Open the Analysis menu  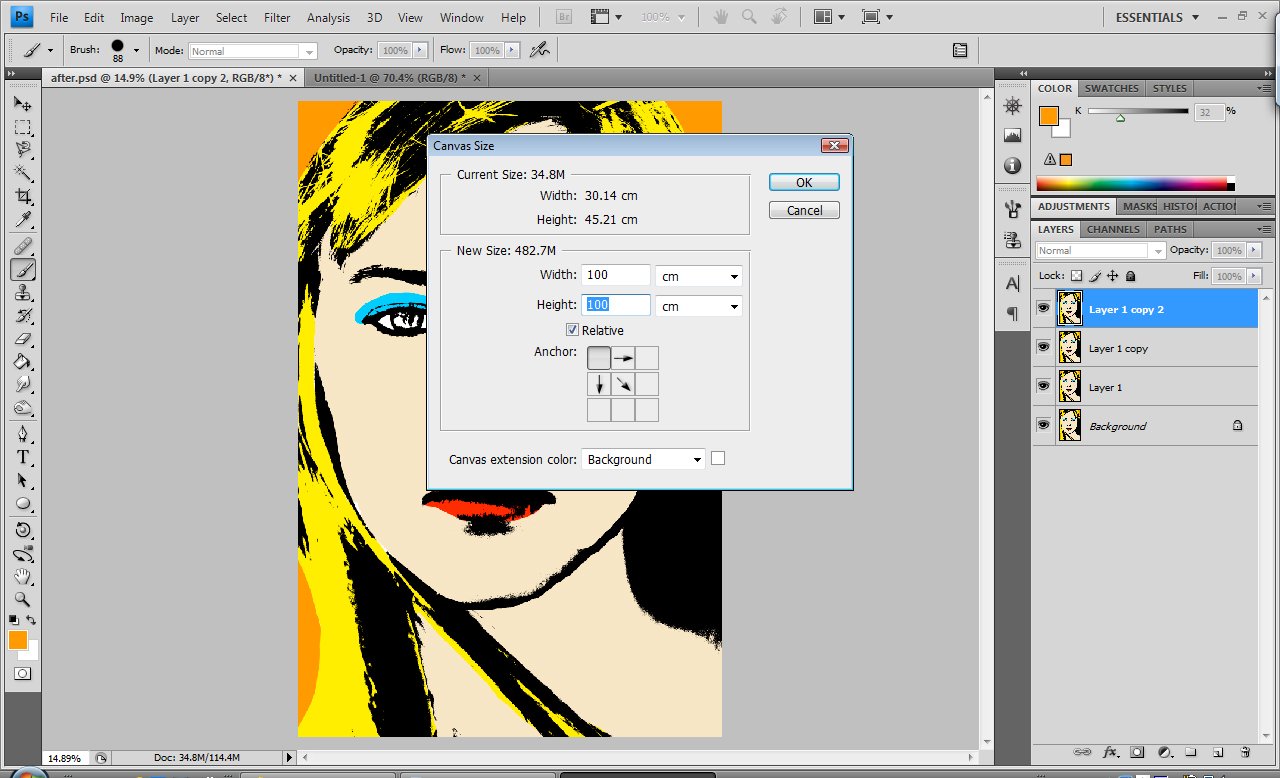point(328,18)
